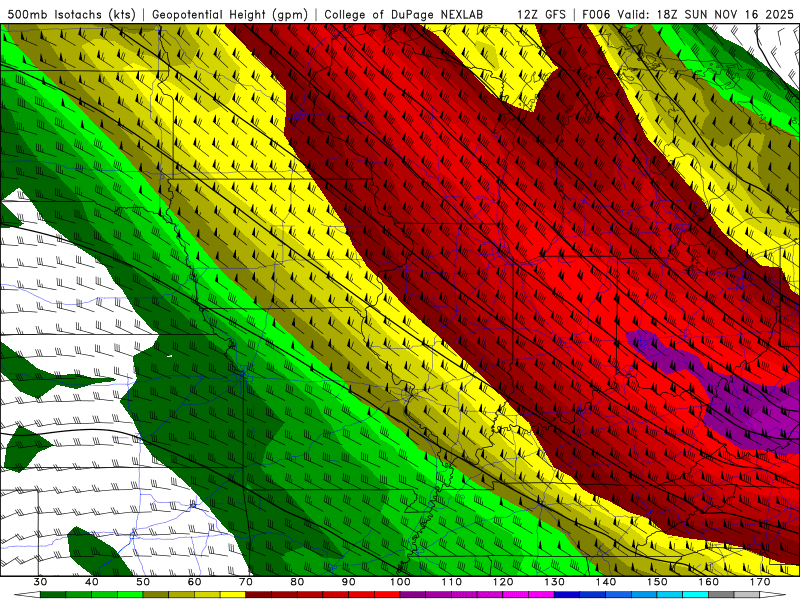This screenshot has height=600, width=800.
Task: Click the dark gray colorbar swatch at 160
Action: tap(721, 595)
